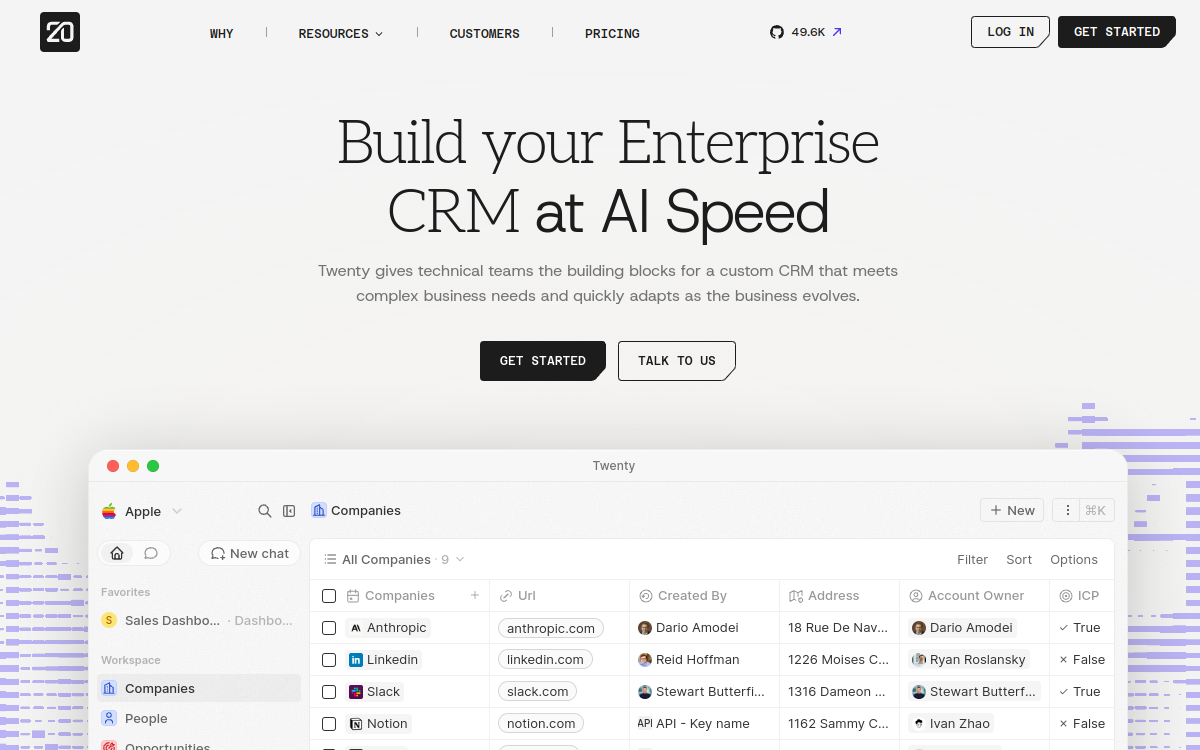This screenshot has height=750, width=1200.
Task: Click the Stewart Butterfield account owner chip
Action: pos(974,692)
